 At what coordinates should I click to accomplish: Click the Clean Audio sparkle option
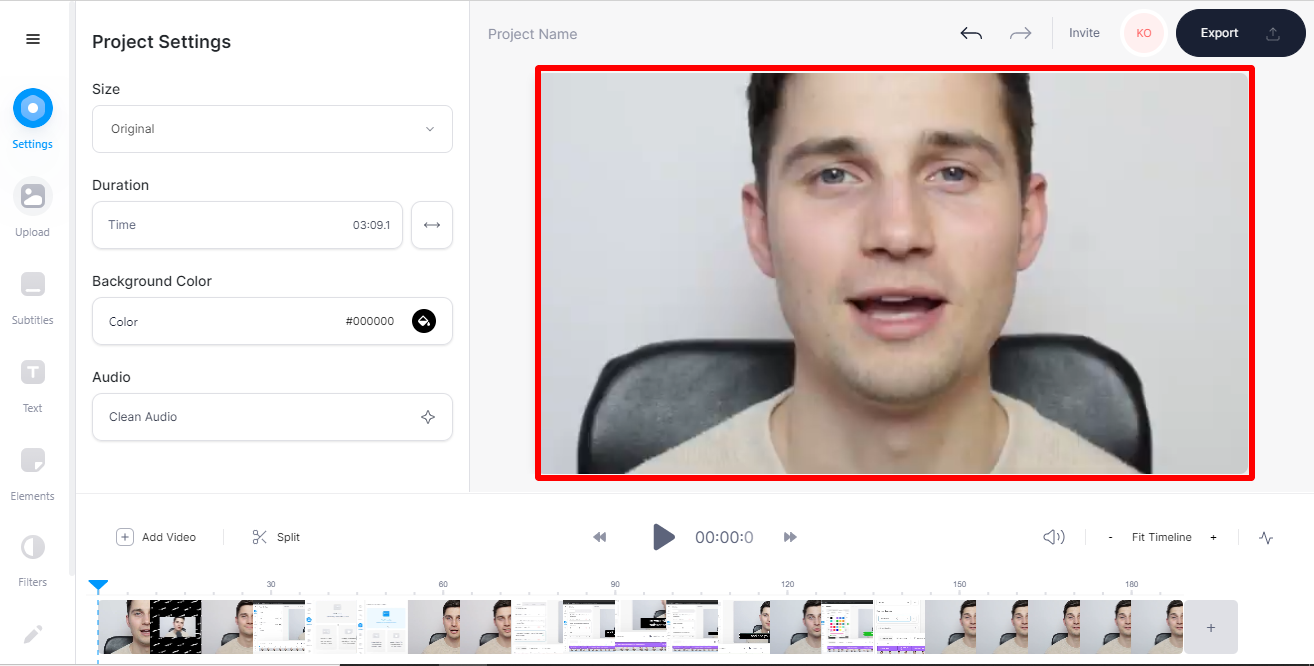point(272,417)
